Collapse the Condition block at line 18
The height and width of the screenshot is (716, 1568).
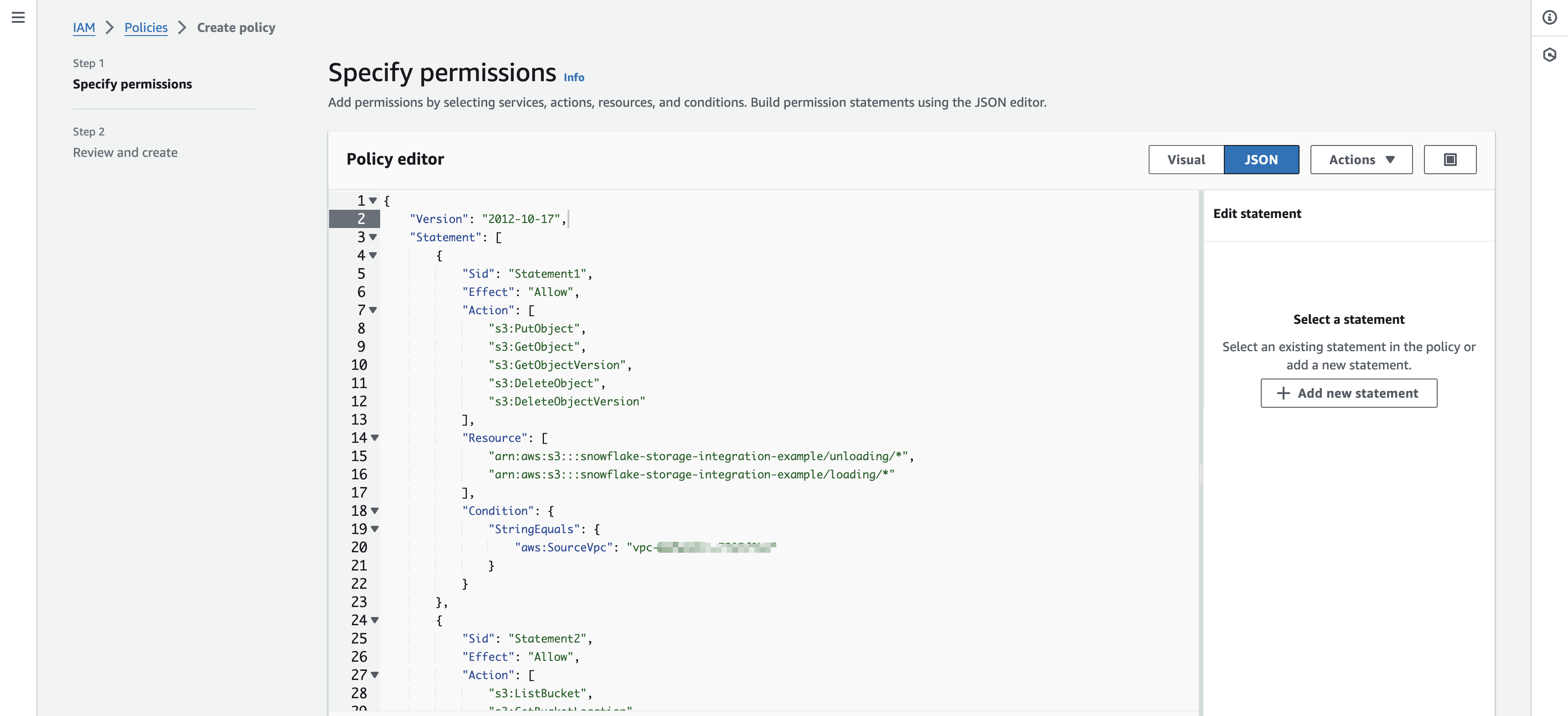(375, 511)
